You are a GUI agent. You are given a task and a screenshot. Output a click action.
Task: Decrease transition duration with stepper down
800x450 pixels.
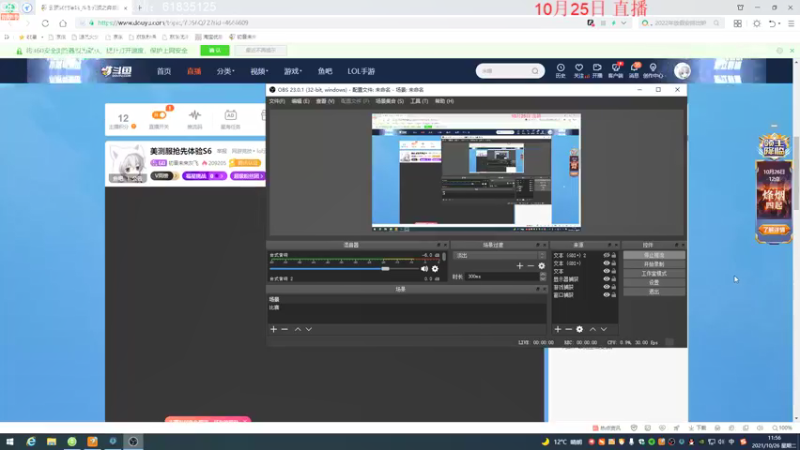pyautogui.click(x=542, y=279)
